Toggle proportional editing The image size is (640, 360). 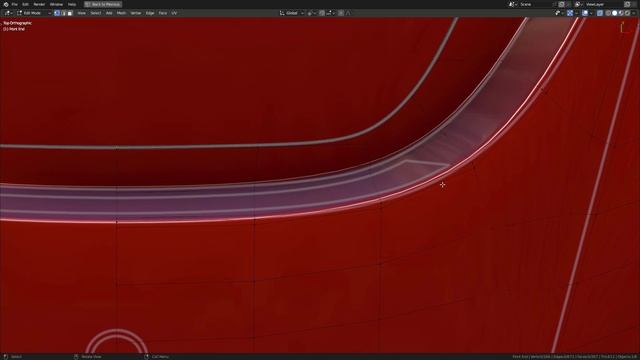[x=341, y=13]
